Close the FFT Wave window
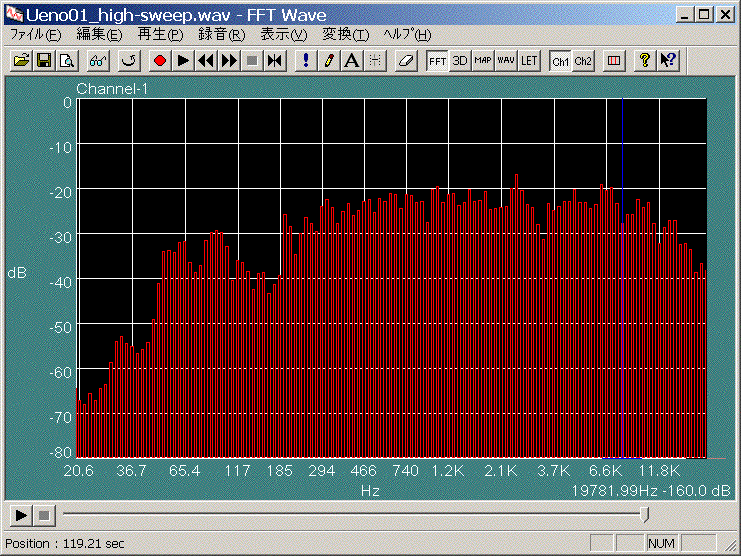 [x=725, y=15]
